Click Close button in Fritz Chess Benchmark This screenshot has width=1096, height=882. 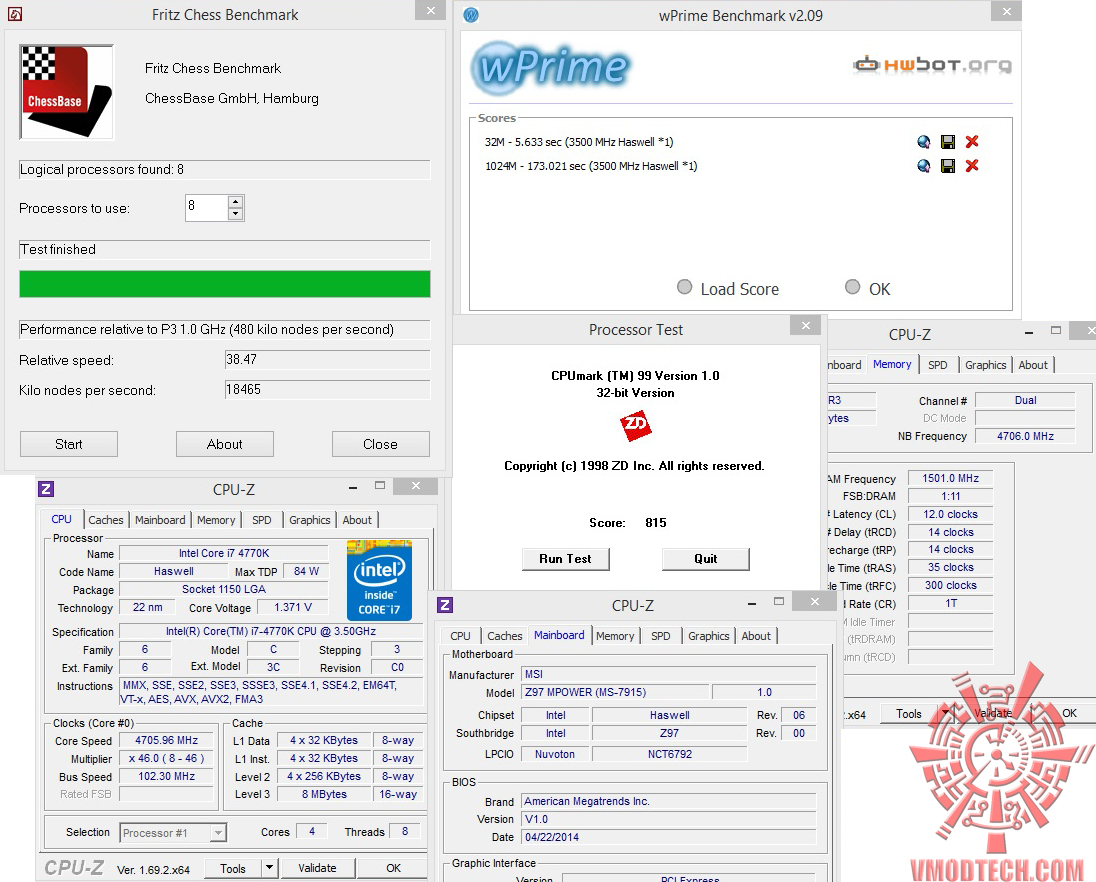click(x=380, y=444)
